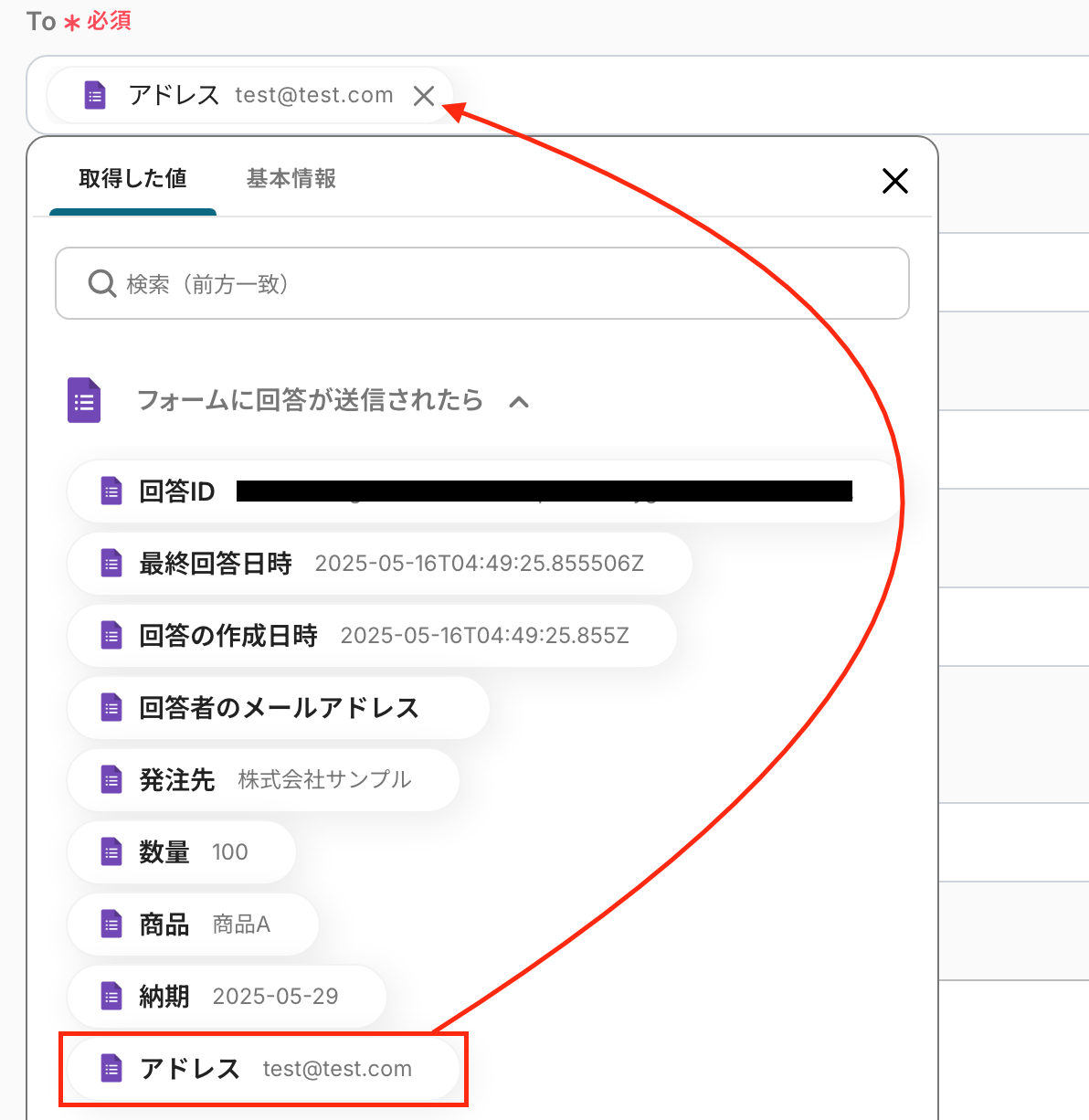Select the 数量 100 value

tap(181, 852)
